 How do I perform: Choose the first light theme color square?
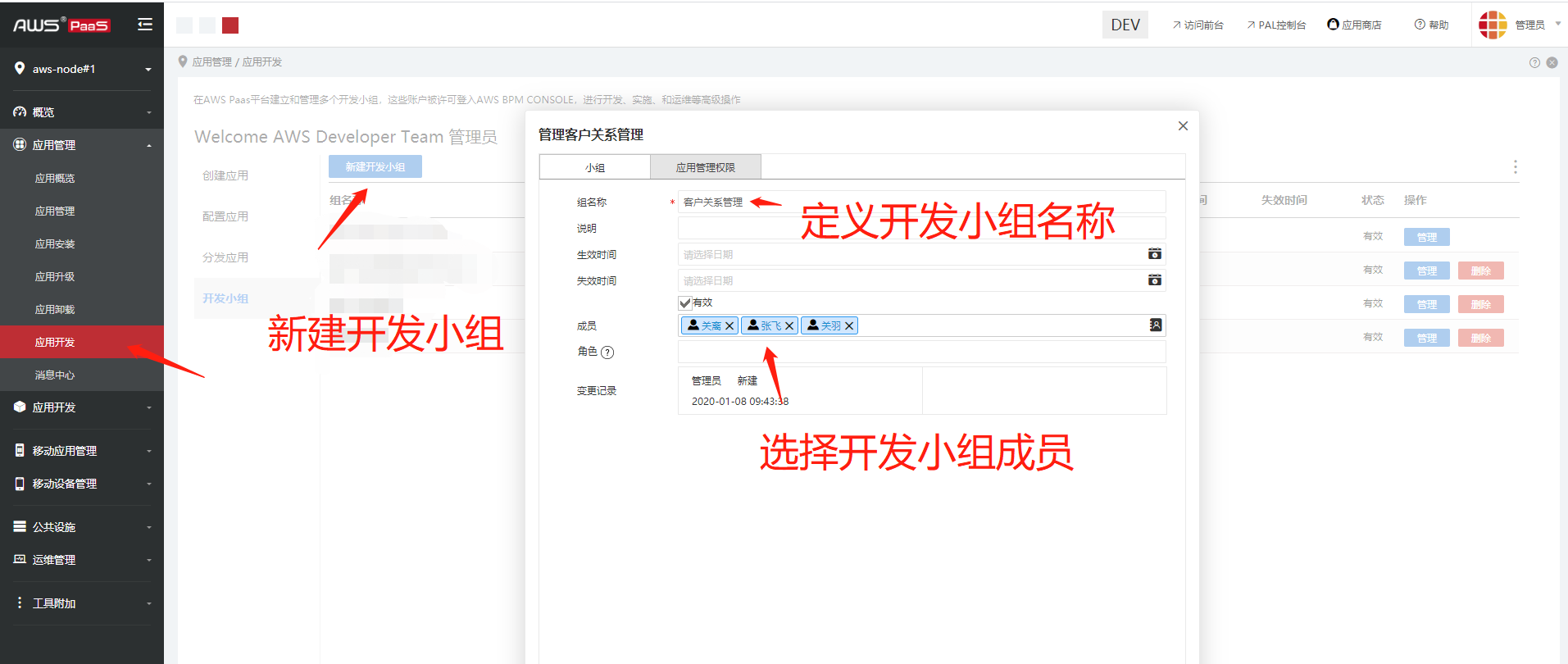(x=184, y=25)
